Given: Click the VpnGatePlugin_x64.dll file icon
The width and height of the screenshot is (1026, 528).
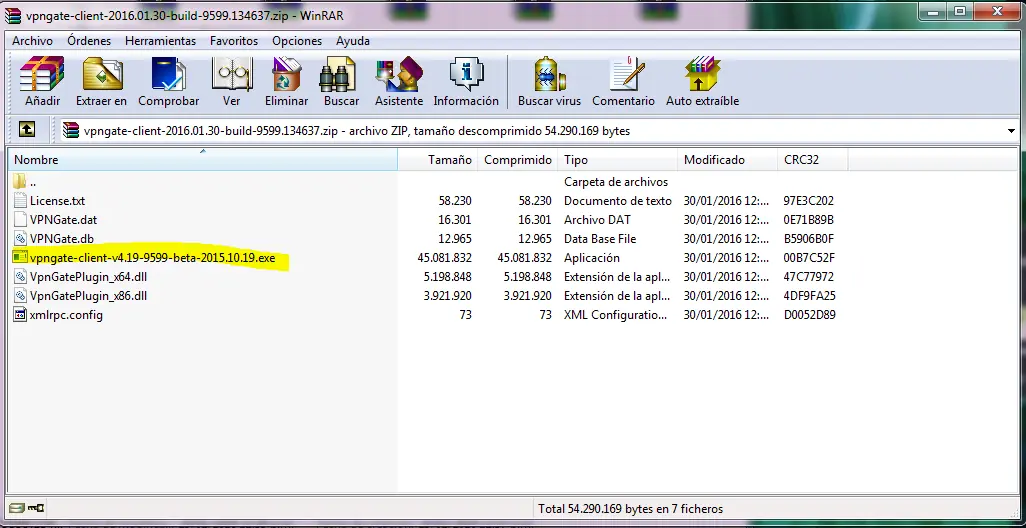Looking at the screenshot, I should pyautogui.click(x=20, y=277).
